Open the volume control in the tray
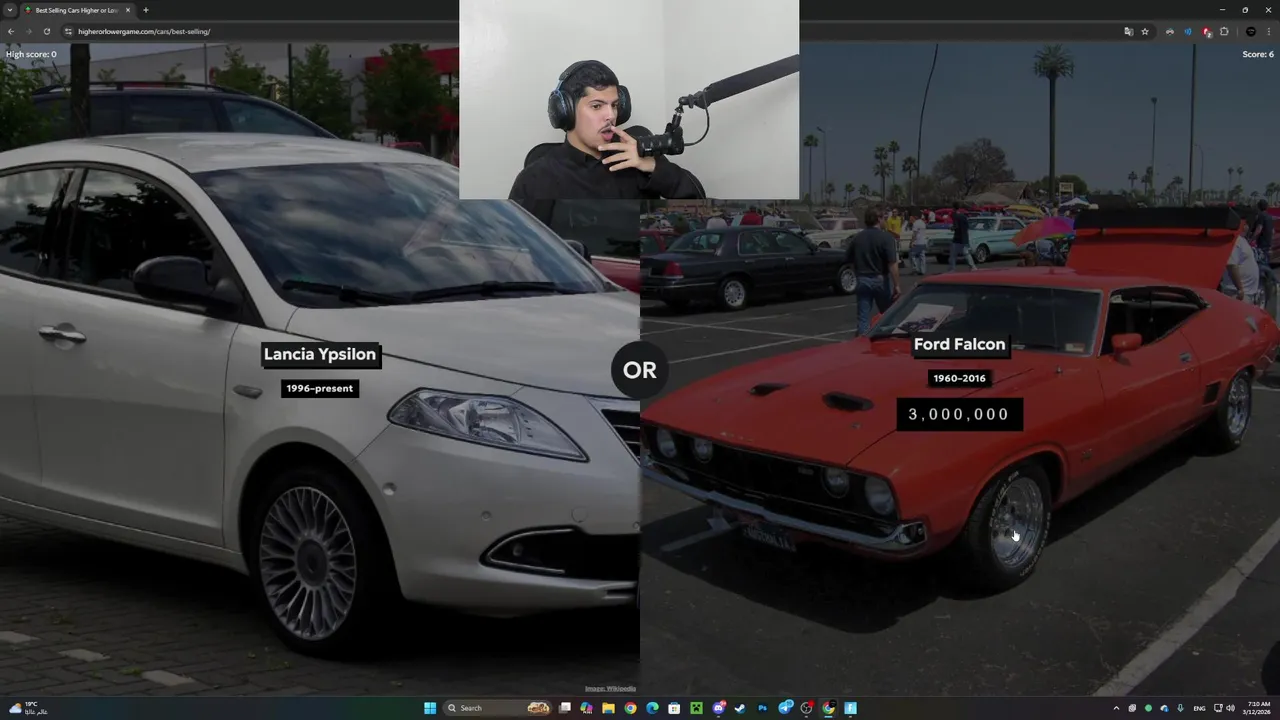The width and height of the screenshot is (1280, 720). click(x=1230, y=708)
